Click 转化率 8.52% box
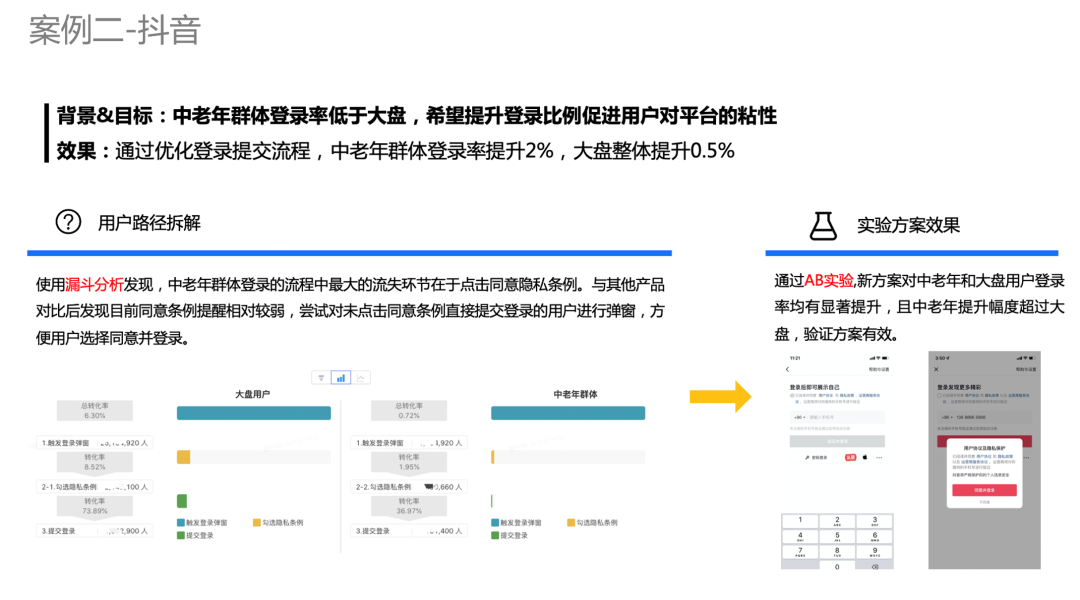 pyautogui.click(x=94, y=462)
